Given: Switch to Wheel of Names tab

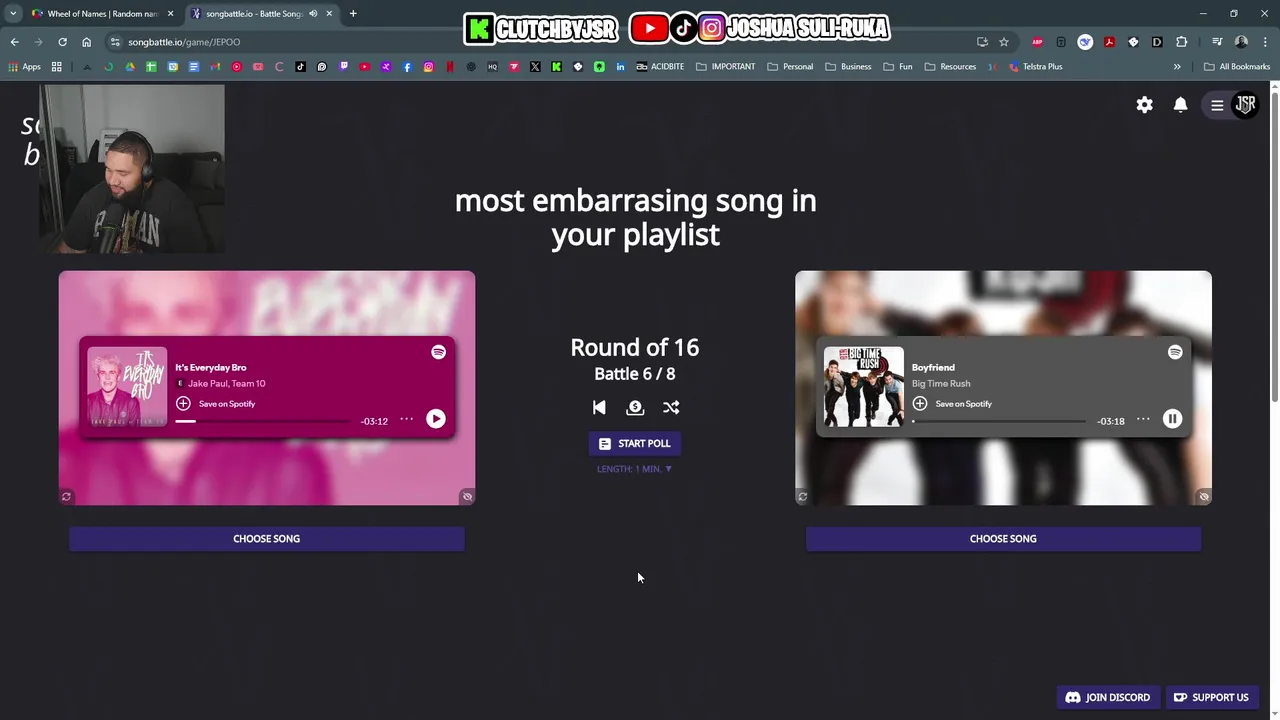Looking at the screenshot, I should 101,14.
